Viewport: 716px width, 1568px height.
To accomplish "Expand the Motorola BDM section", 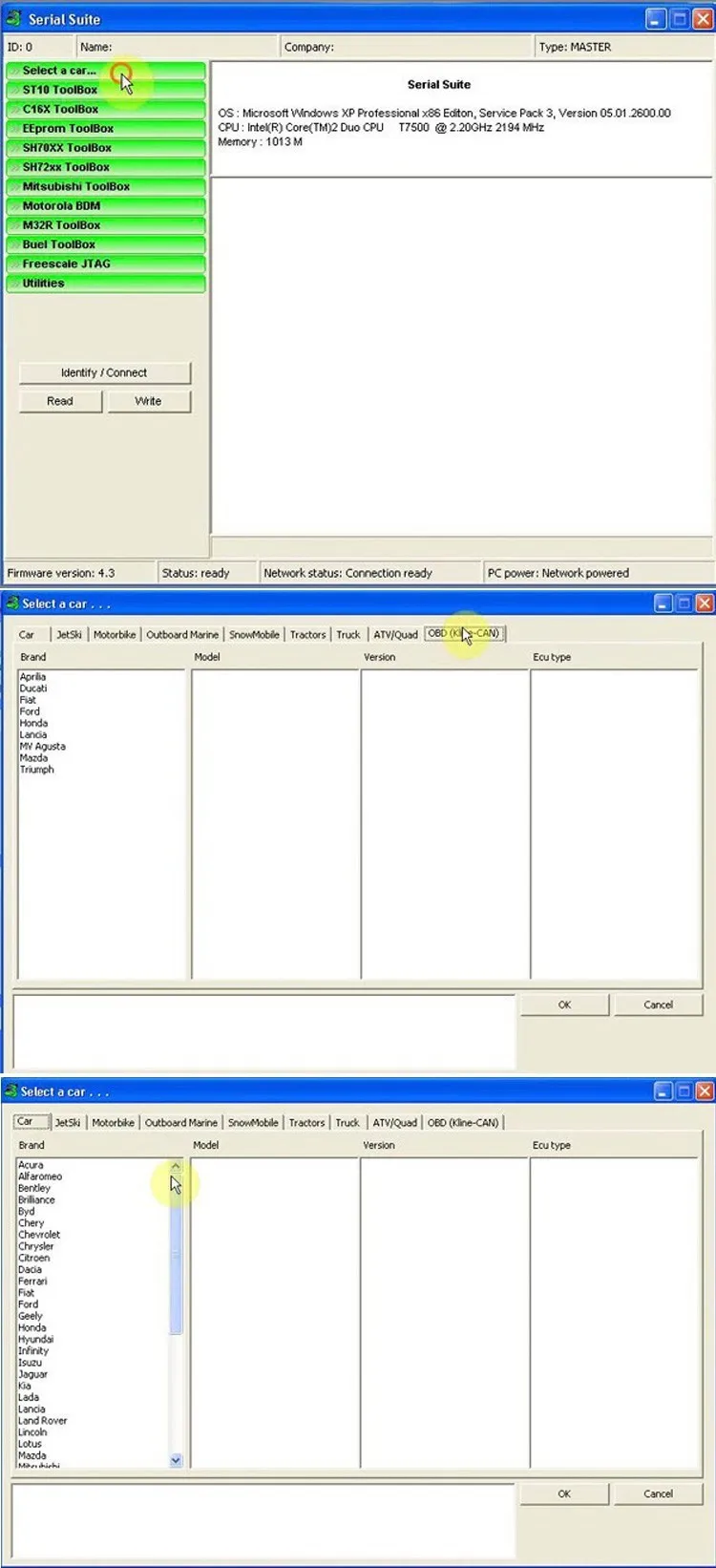I will click(x=105, y=205).
